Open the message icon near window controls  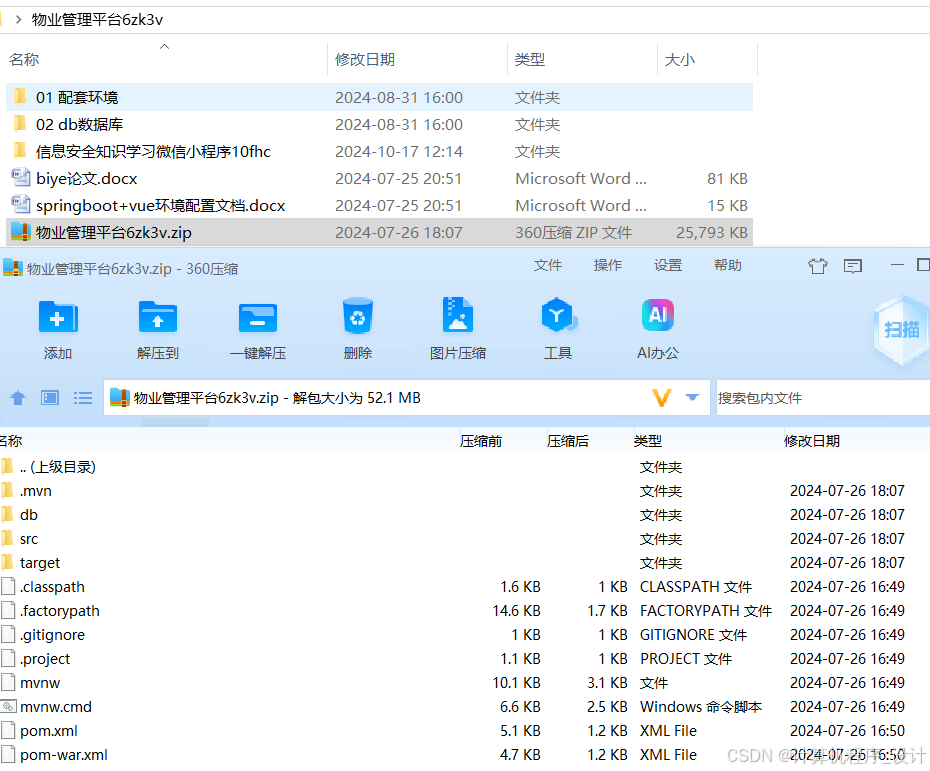[852, 266]
